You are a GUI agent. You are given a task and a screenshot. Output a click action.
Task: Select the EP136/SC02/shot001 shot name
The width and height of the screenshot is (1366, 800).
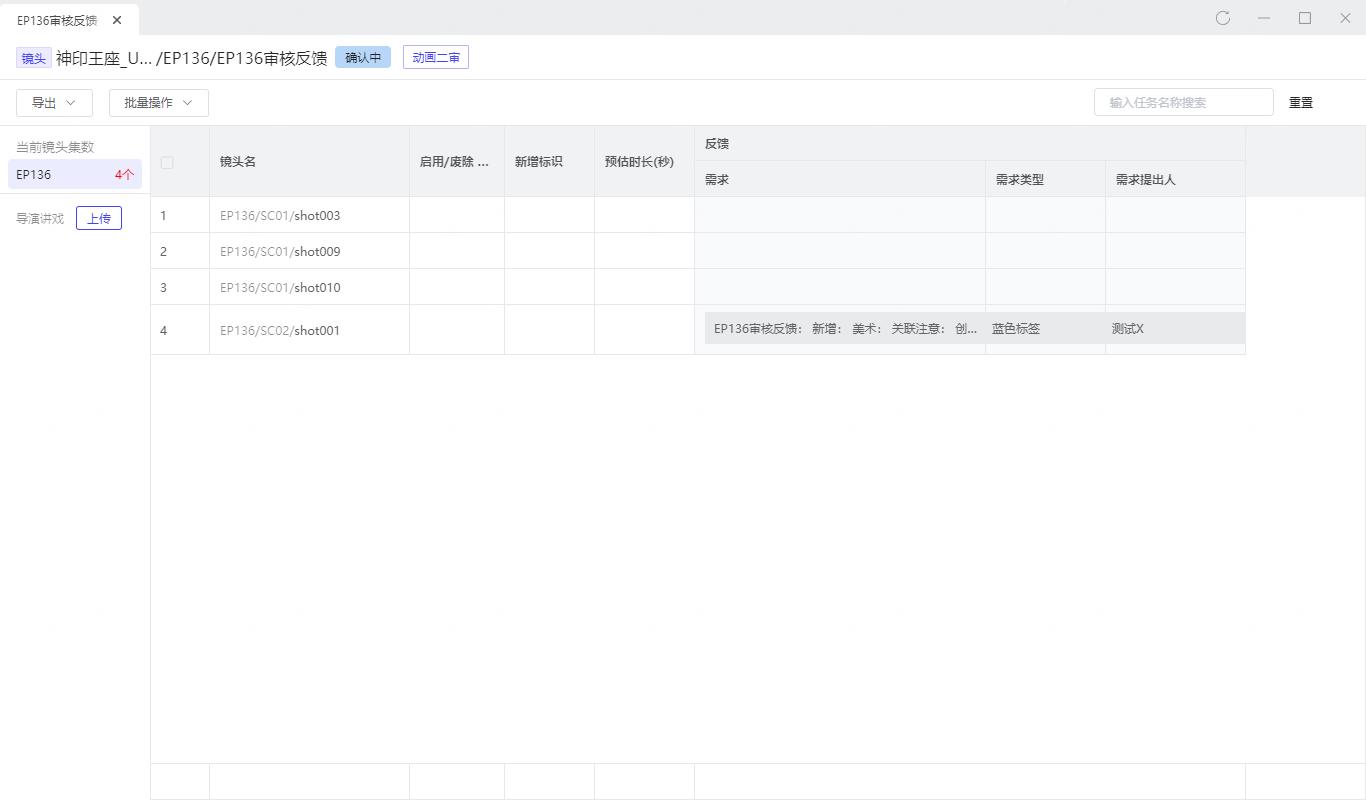[x=280, y=330]
